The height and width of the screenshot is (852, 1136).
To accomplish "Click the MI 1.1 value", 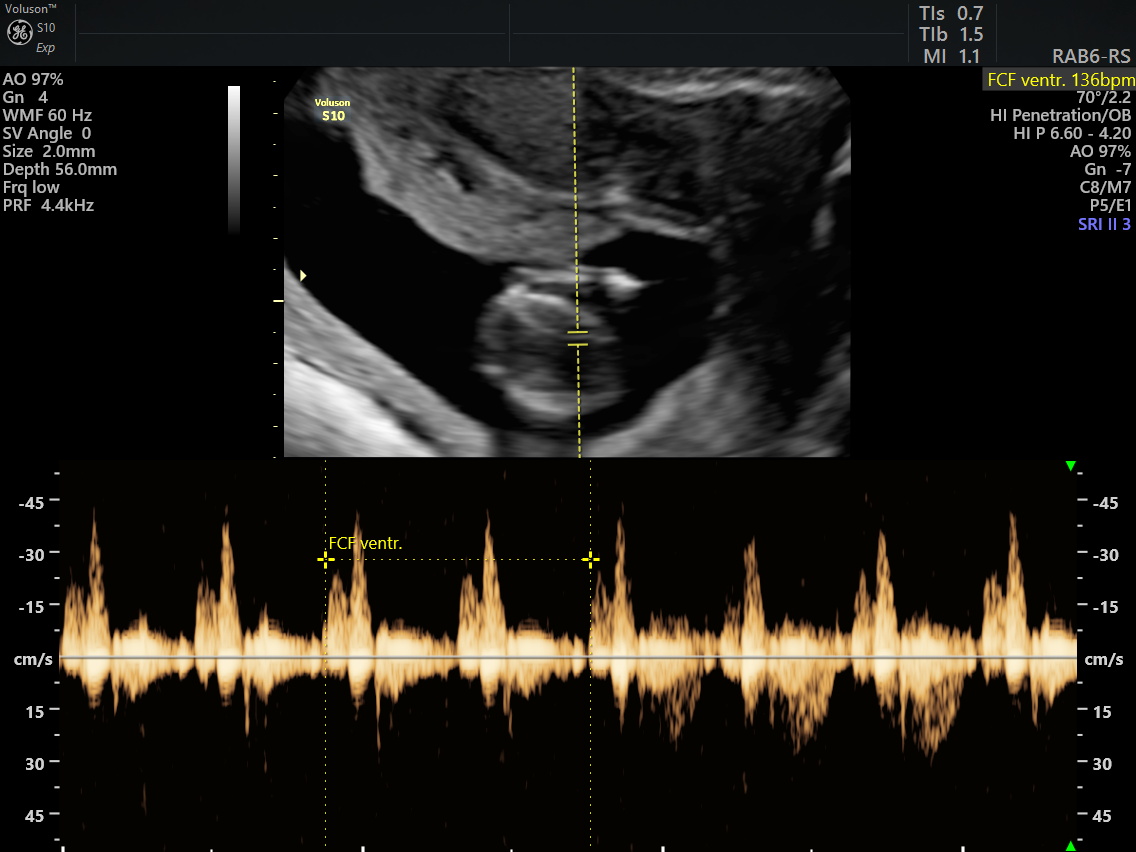I will (x=951, y=57).
